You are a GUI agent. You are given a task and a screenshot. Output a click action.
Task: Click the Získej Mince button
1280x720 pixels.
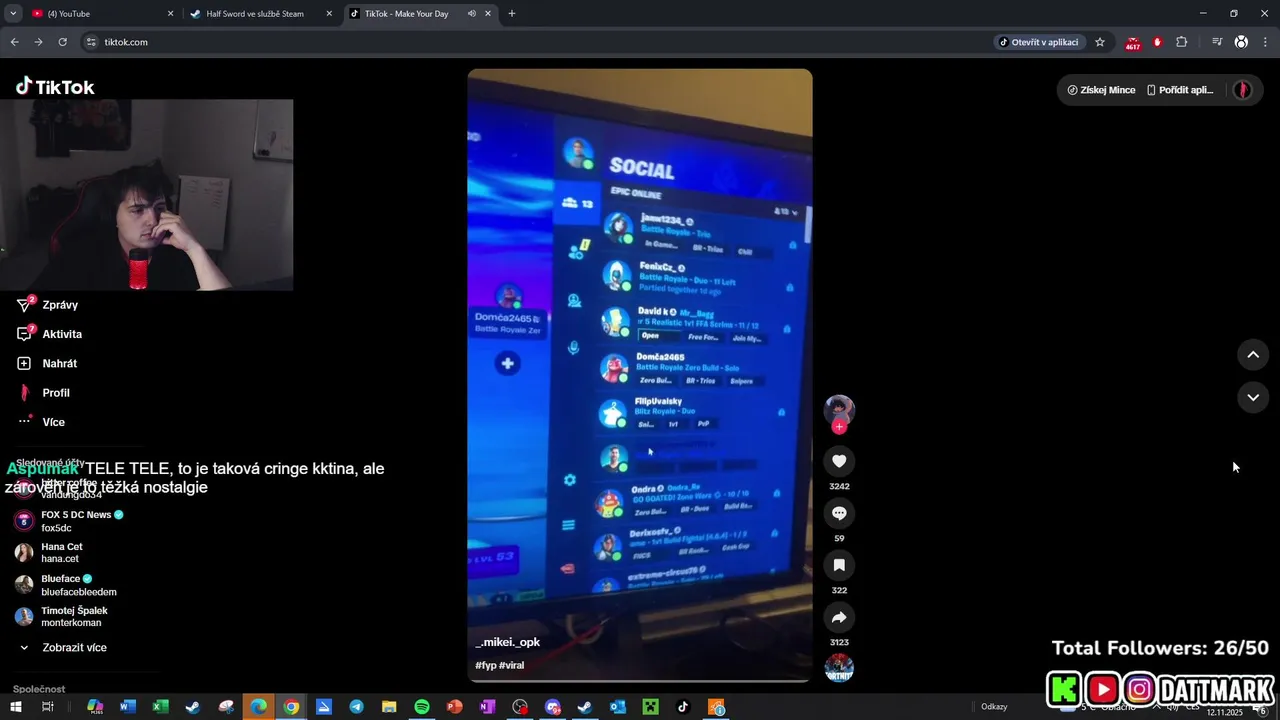(1101, 90)
